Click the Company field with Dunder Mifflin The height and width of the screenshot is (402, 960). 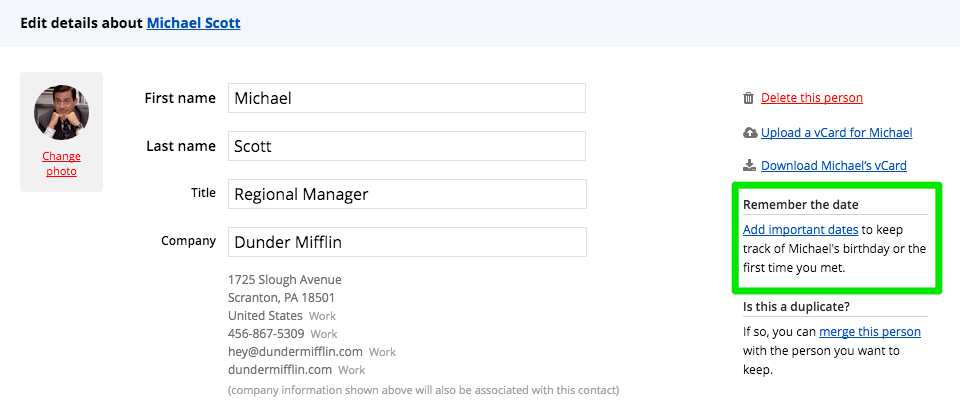[x=406, y=242]
